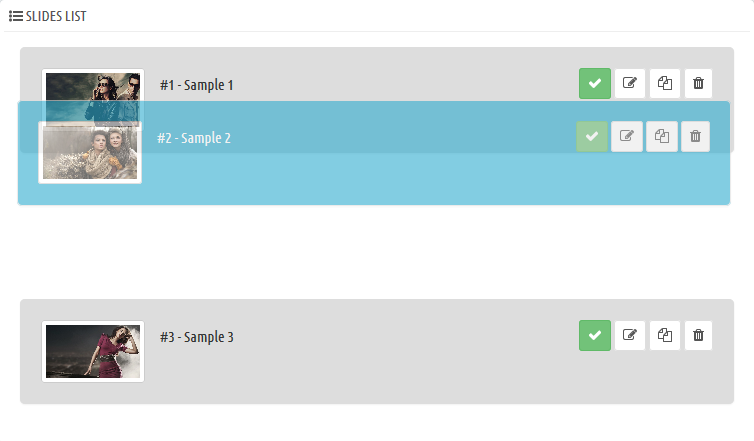Duplicate the Sample 1 slide

coord(664,84)
